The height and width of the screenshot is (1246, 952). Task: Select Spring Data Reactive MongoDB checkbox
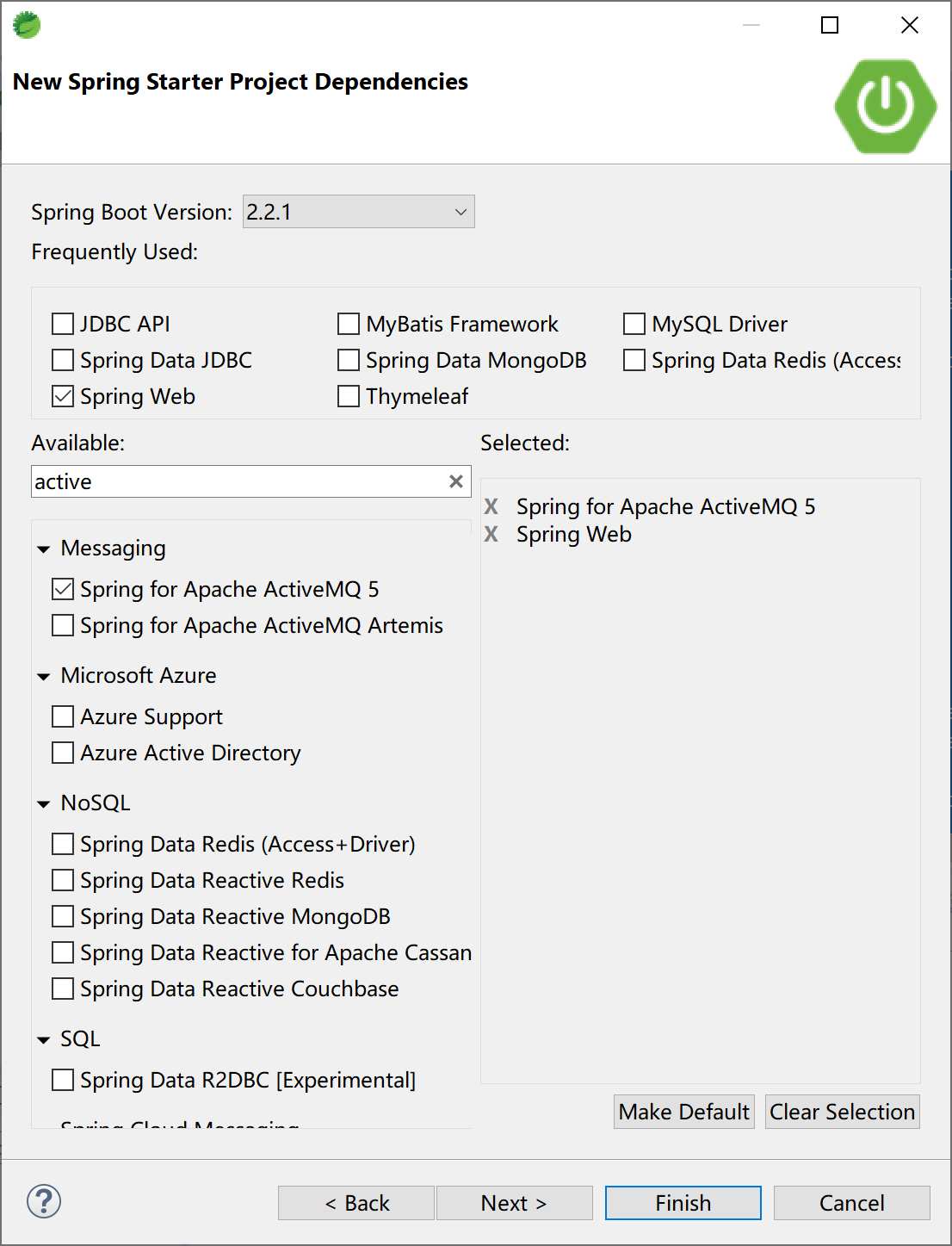pyautogui.click(x=63, y=916)
